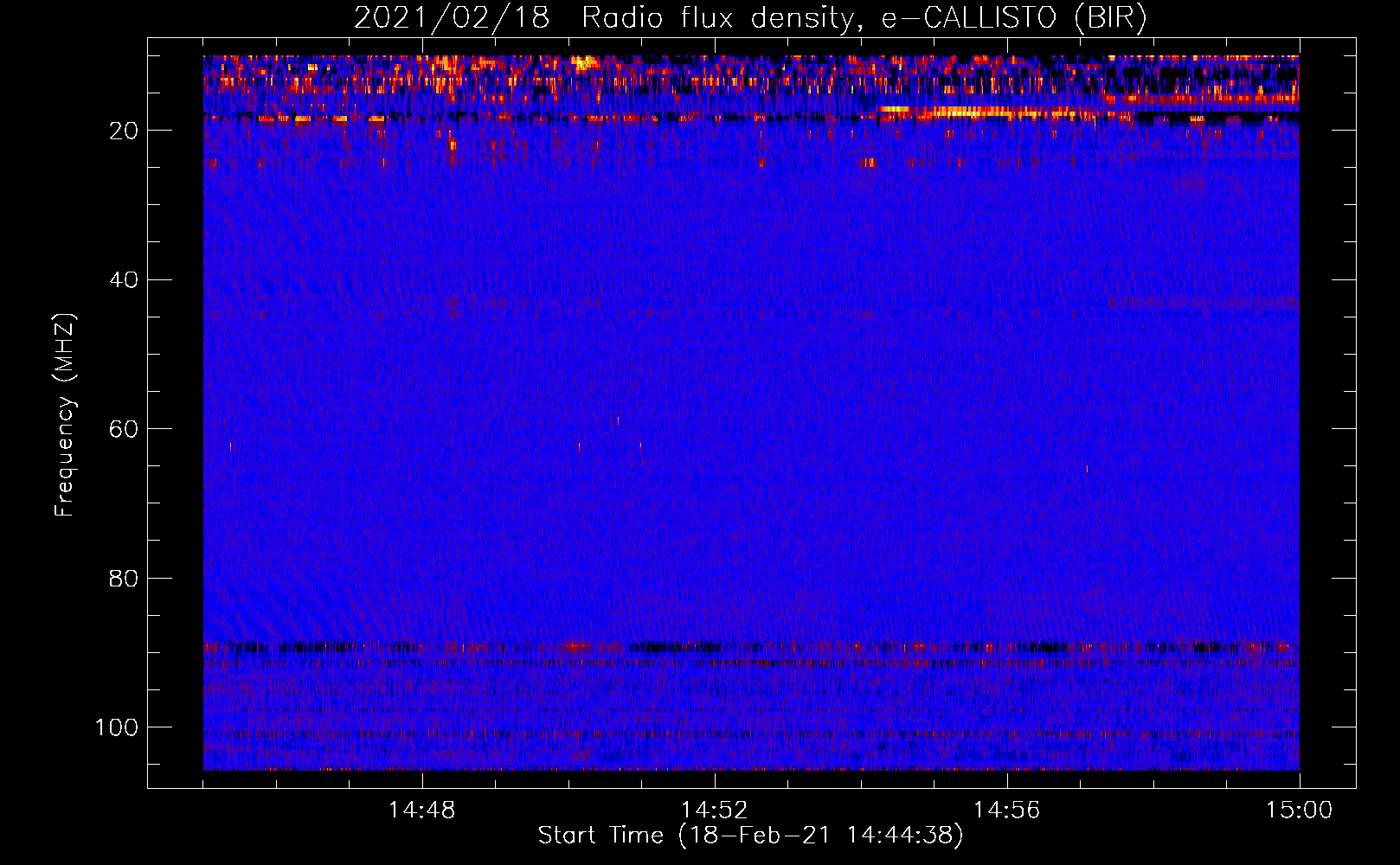This screenshot has width=1400, height=865.
Task: Click the 'Start Time (18-Feb-21 14:44:38)' label
Action: point(750,836)
